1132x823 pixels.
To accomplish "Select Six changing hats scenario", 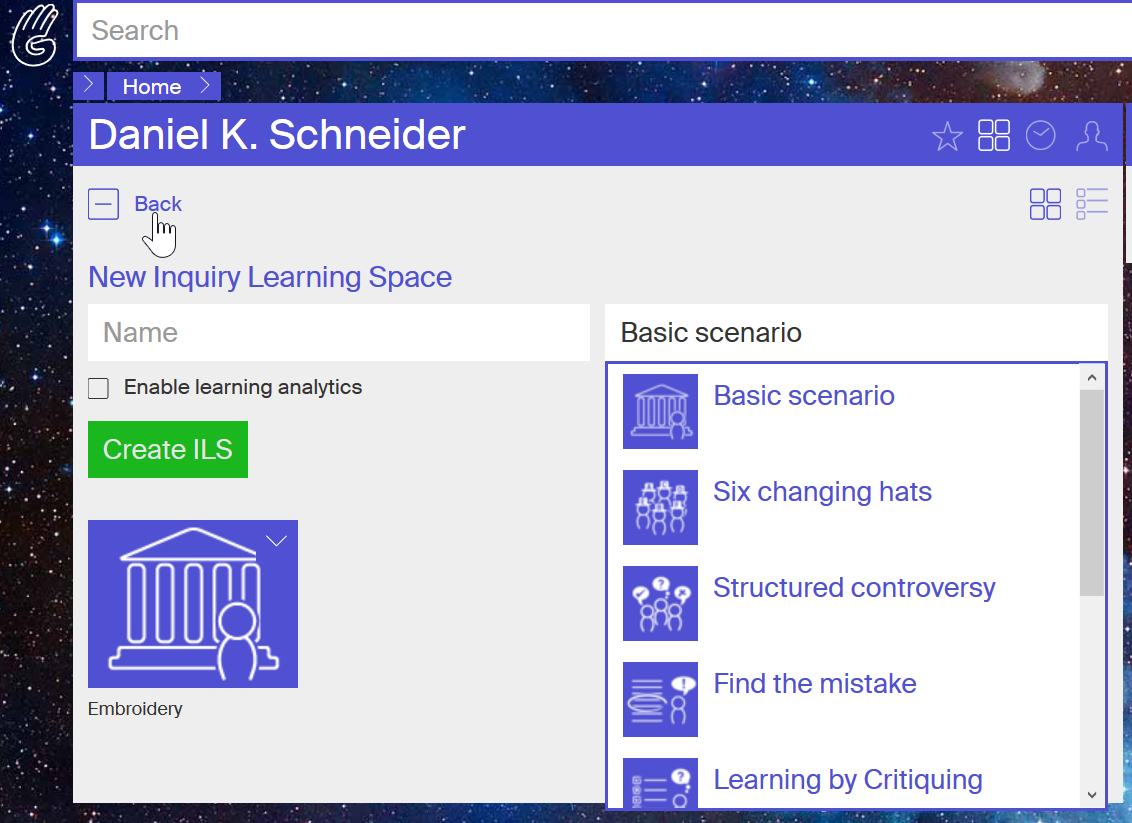I will point(822,492).
